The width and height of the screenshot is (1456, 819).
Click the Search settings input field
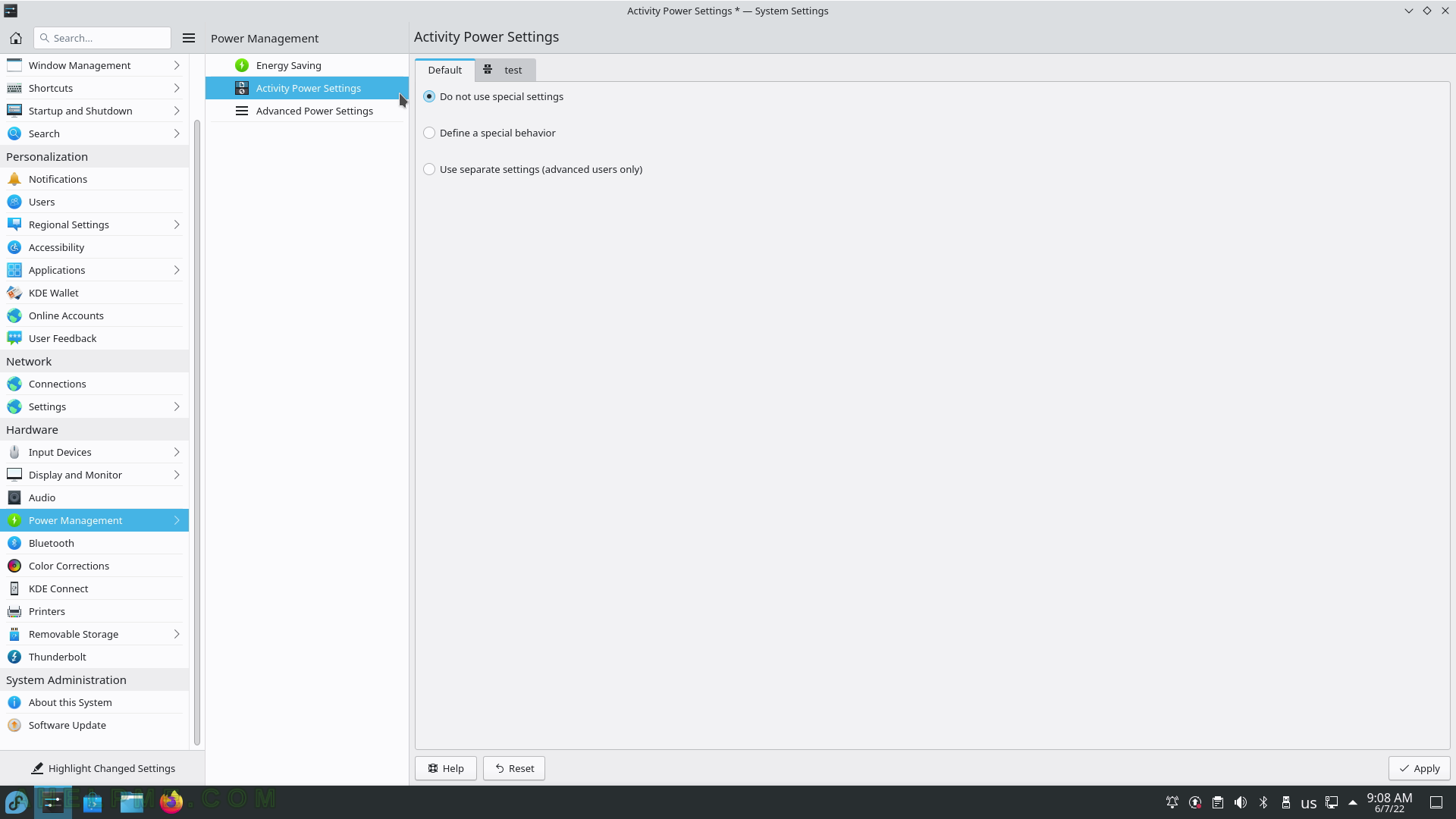tap(102, 38)
